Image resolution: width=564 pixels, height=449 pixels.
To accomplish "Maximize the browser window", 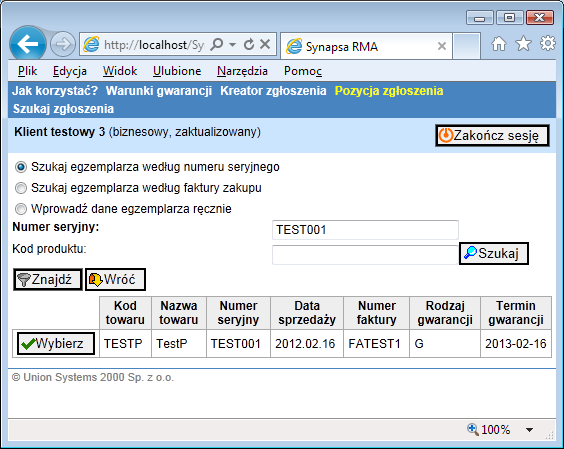I will click(x=509, y=18).
